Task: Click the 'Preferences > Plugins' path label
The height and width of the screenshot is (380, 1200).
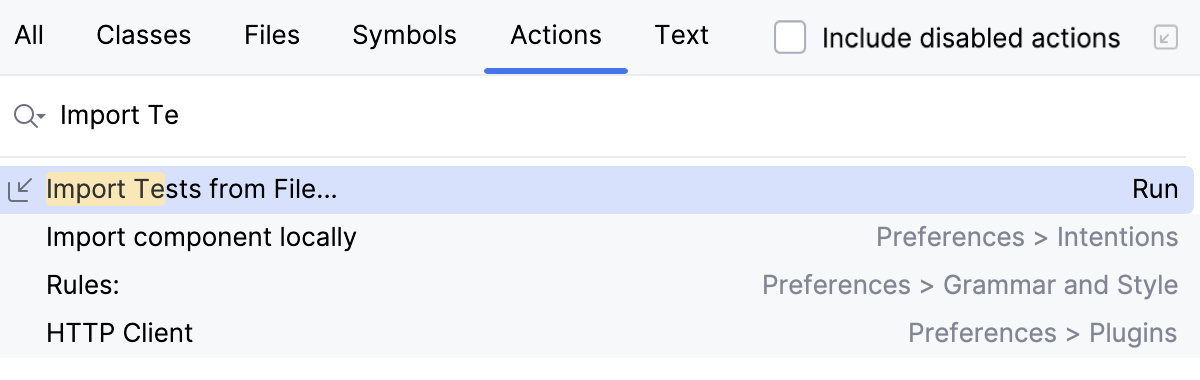Action: (x=1043, y=333)
